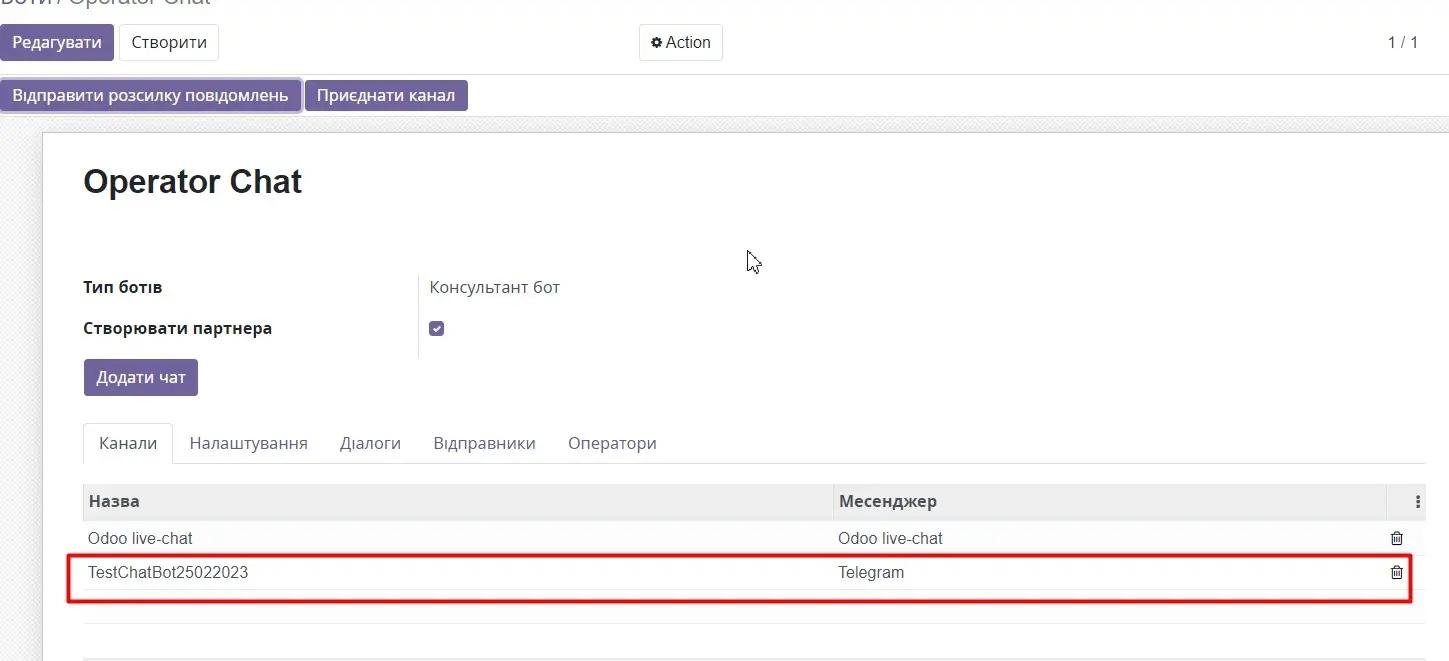Open the Оператори tab

click(x=612, y=443)
